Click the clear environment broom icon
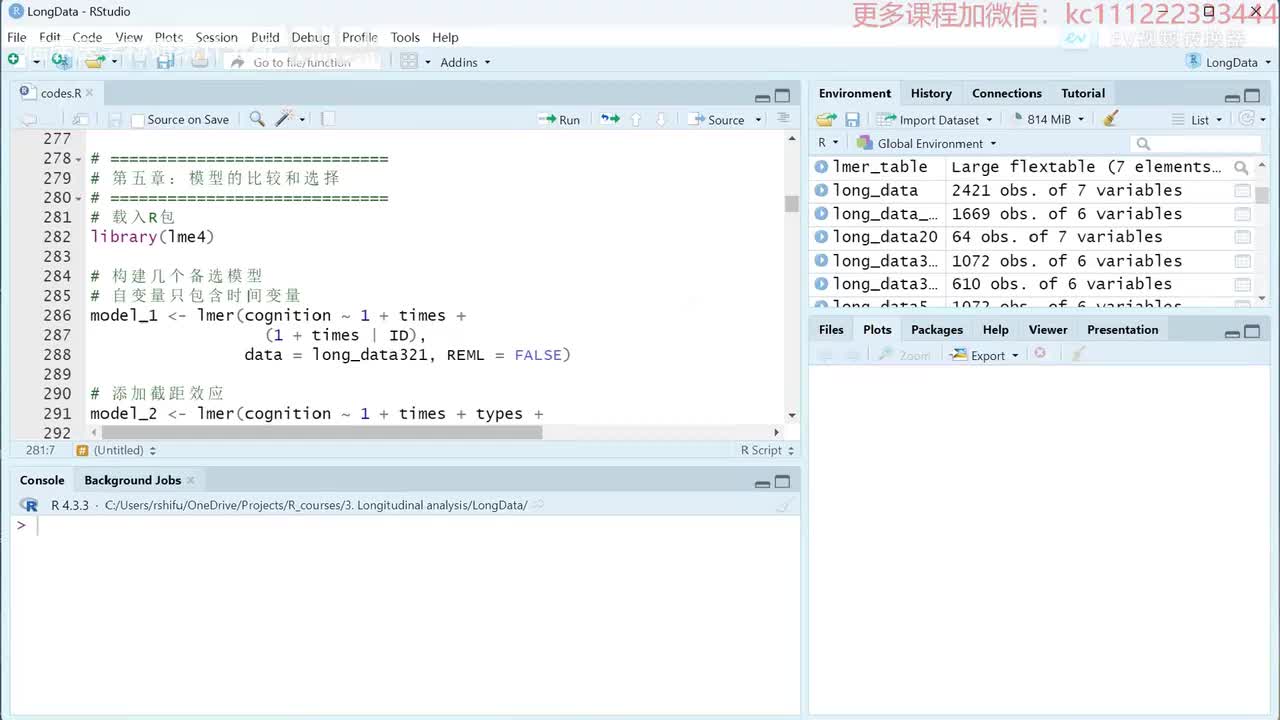 point(1110,119)
